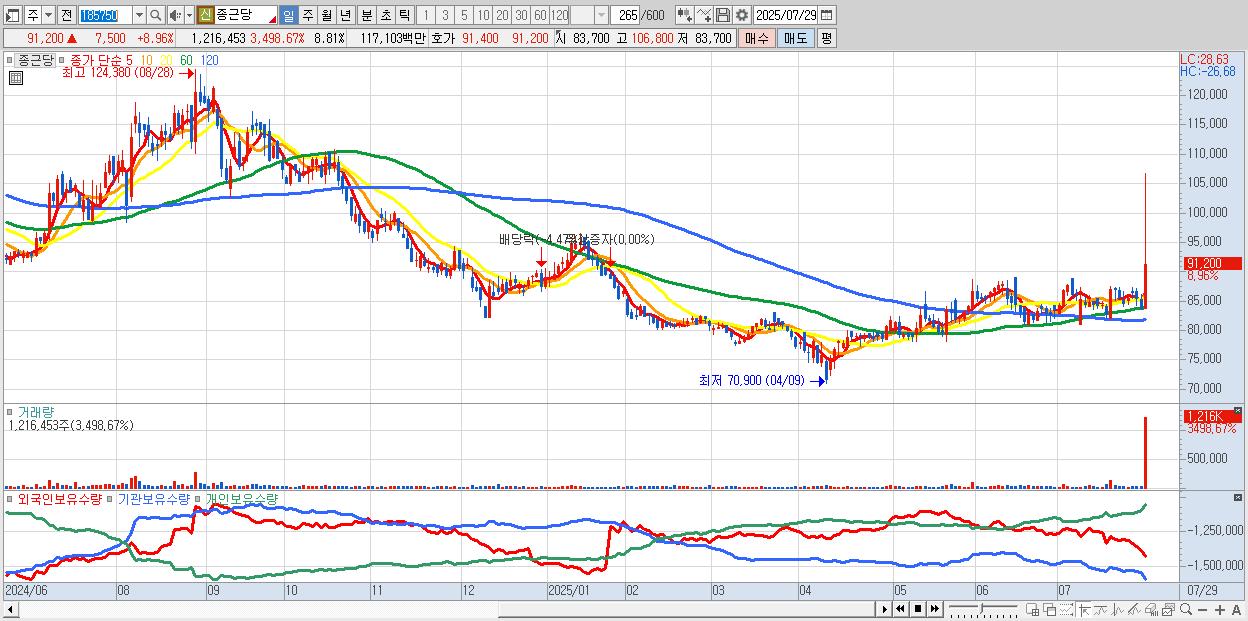Choose the 30 interval button
The width and height of the screenshot is (1248, 621).
click(x=521, y=16)
